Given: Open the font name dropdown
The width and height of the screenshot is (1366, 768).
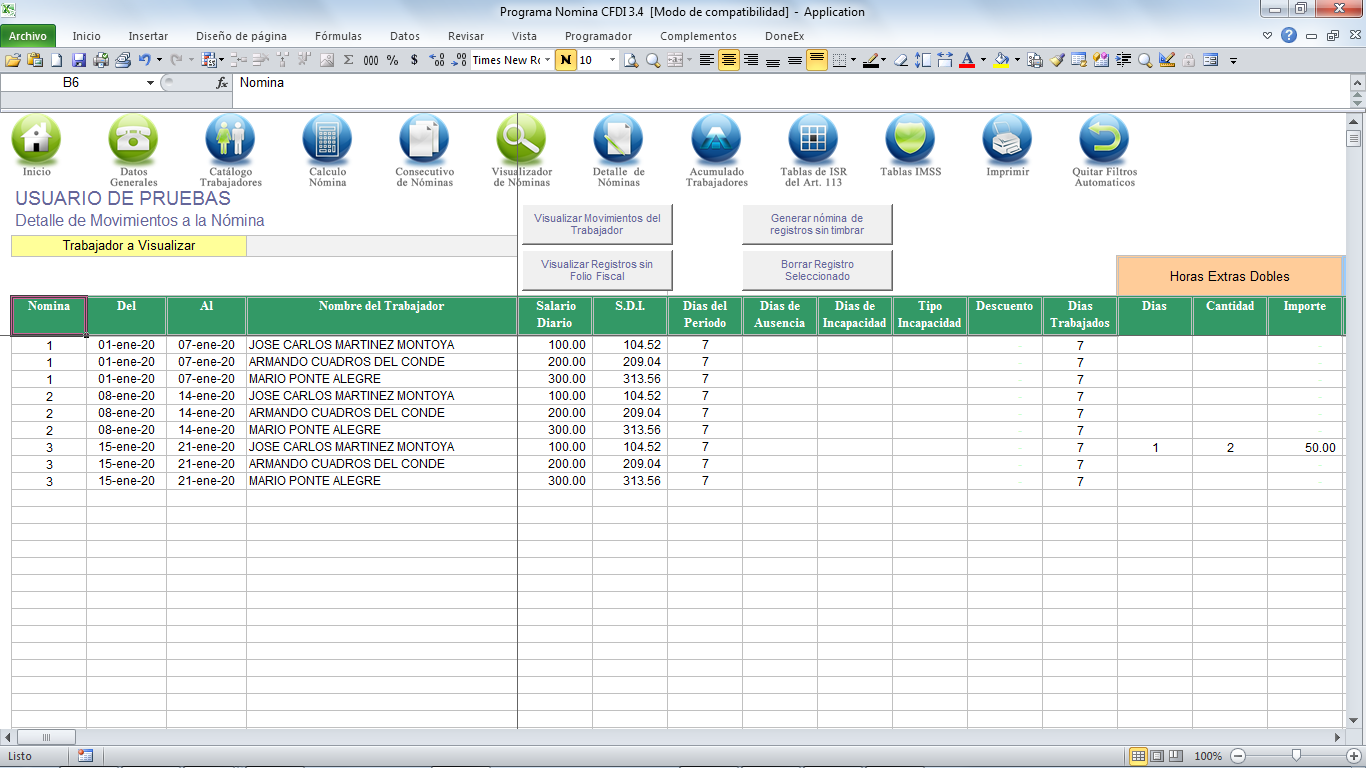Looking at the screenshot, I should [x=548, y=60].
